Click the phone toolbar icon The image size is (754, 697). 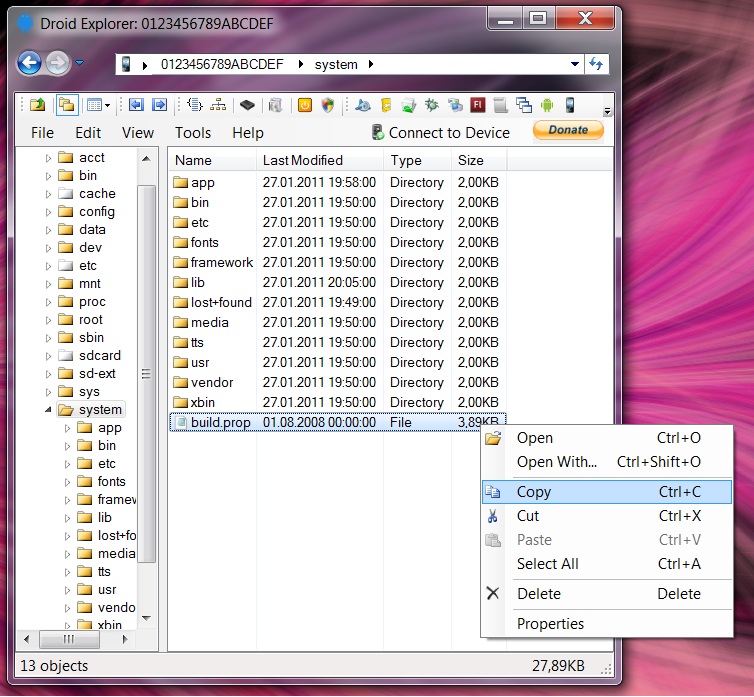pos(570,104)
